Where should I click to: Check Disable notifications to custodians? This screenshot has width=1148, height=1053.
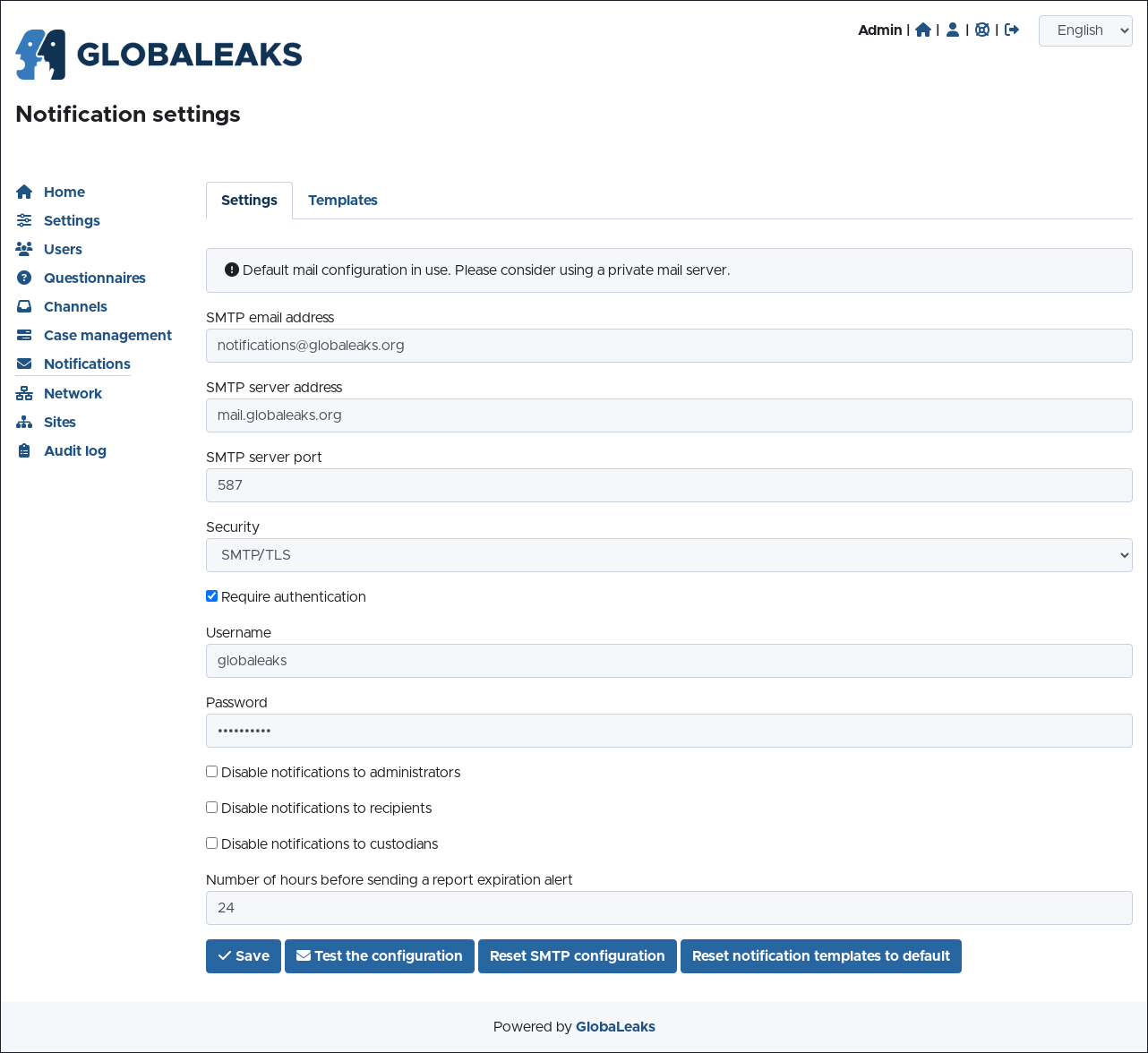pyautogui.click(x=212, y=843)
